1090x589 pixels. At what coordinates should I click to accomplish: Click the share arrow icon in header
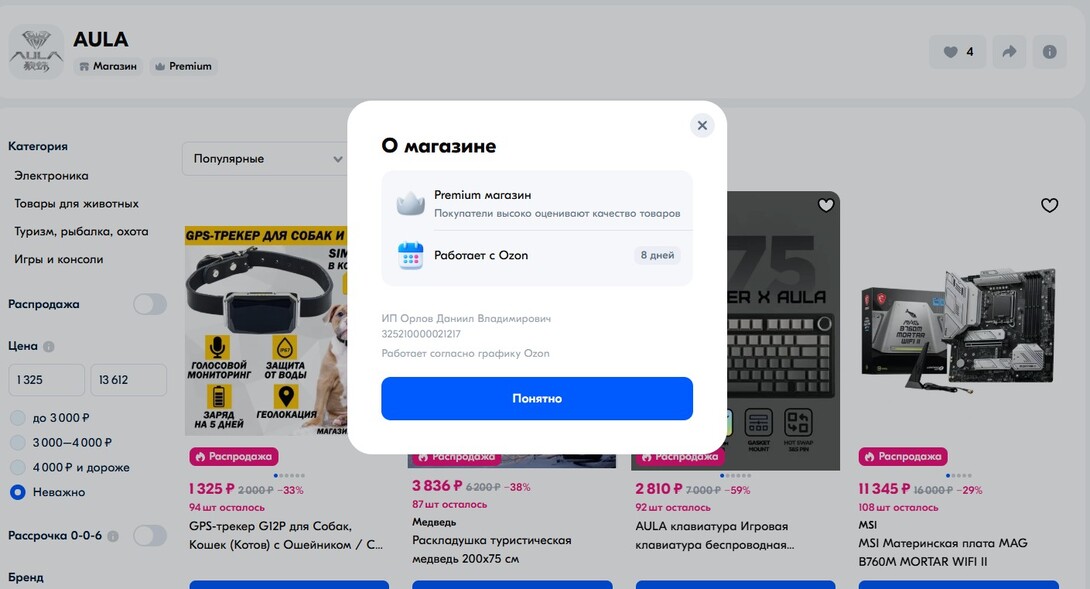coord(1009,51)
